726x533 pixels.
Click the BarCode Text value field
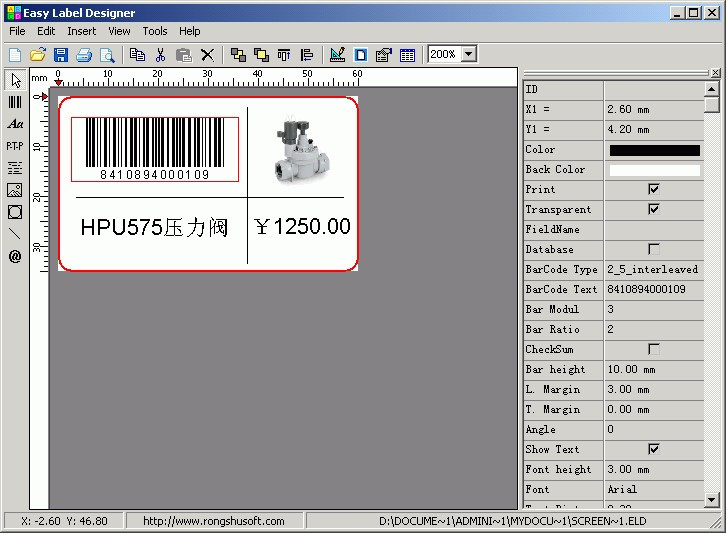coord(654,289)
